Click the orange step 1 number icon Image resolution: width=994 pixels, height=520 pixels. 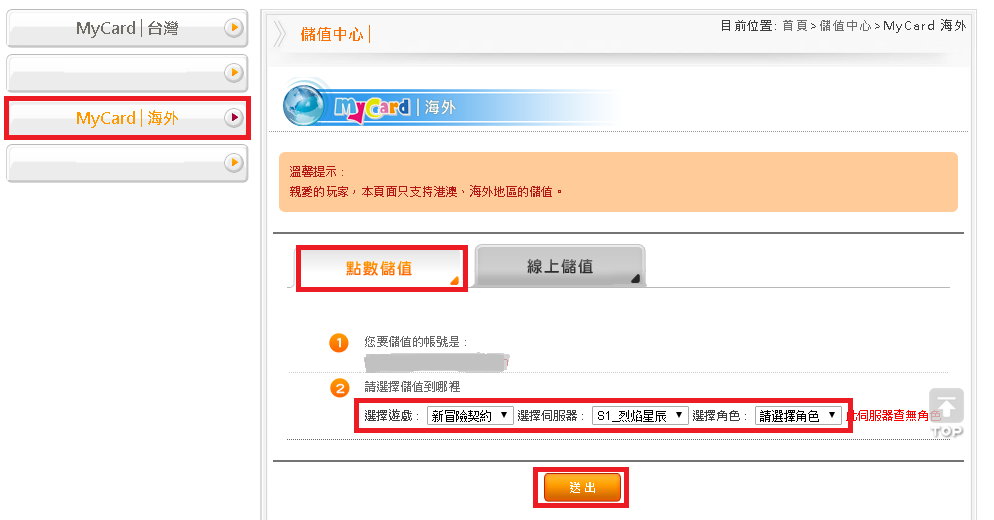(x=339, y=343)
